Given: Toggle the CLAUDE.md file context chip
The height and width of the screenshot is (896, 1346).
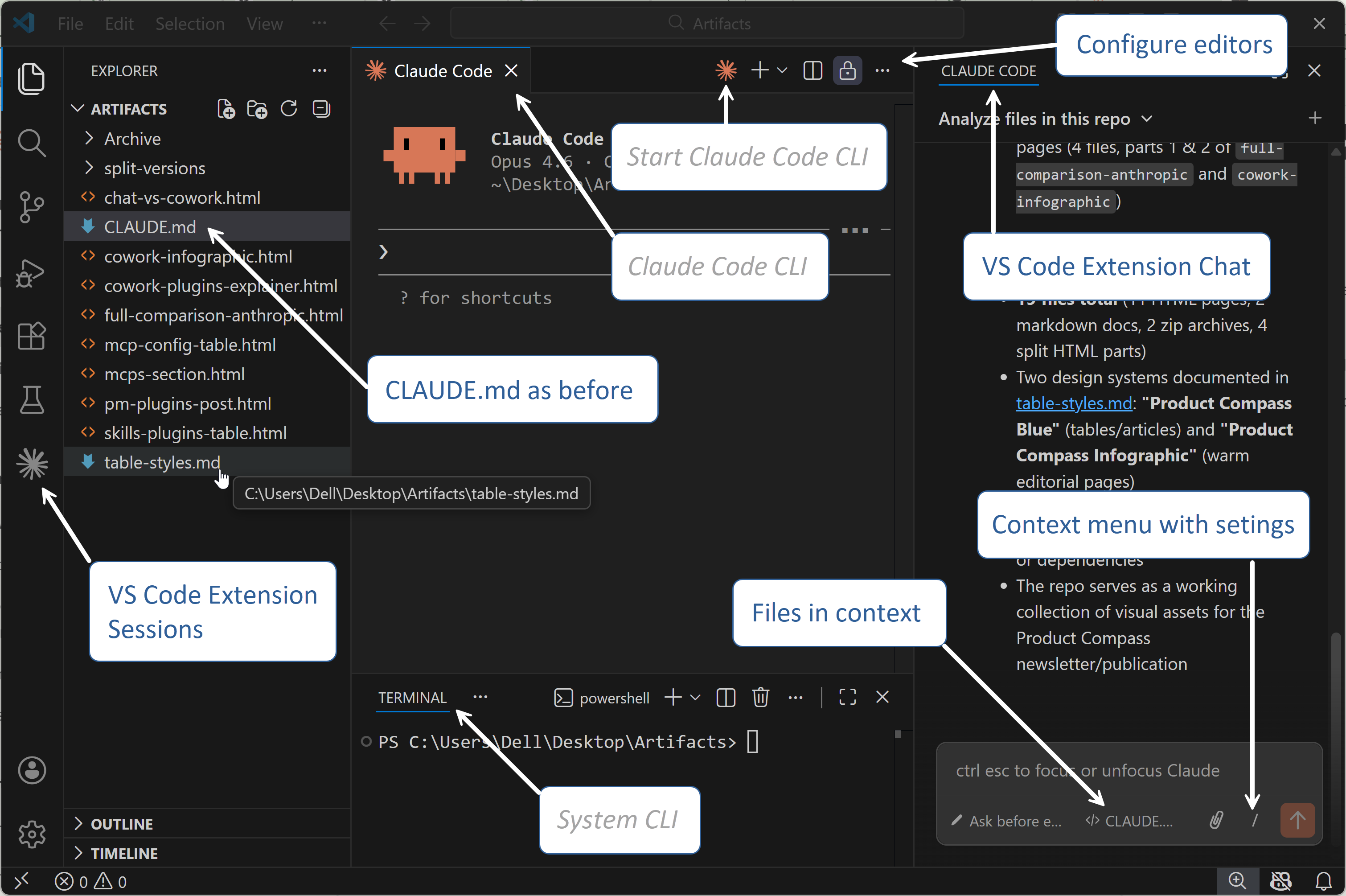Looking at the screenshot, I should 1130,821.
